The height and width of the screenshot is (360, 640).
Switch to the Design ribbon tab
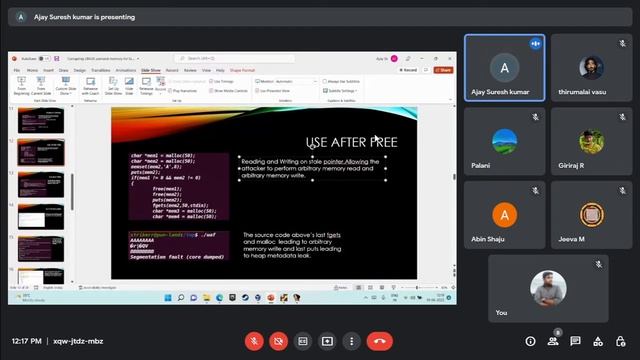pos(80,70)
